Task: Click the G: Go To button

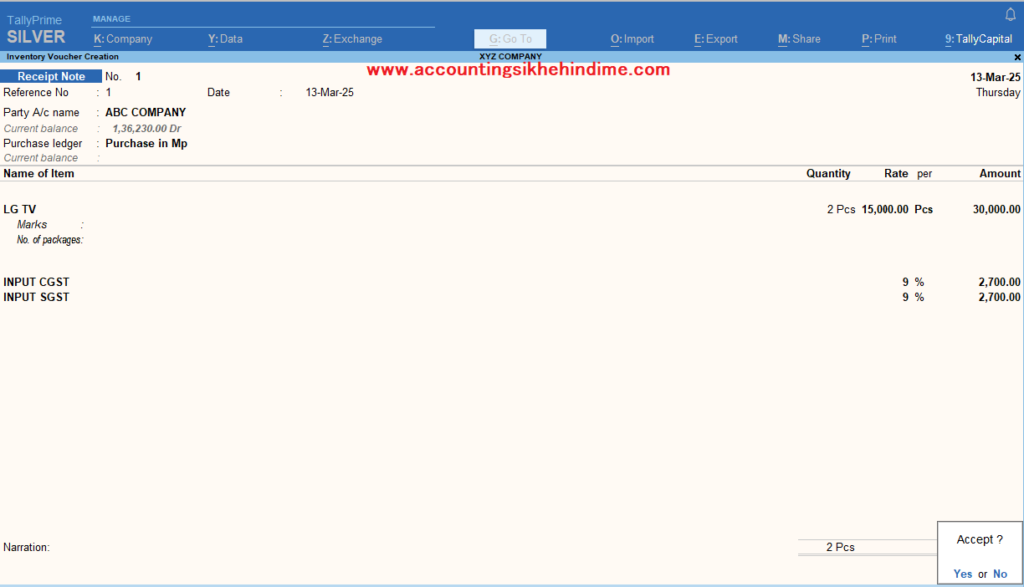Action: (510, 39)
